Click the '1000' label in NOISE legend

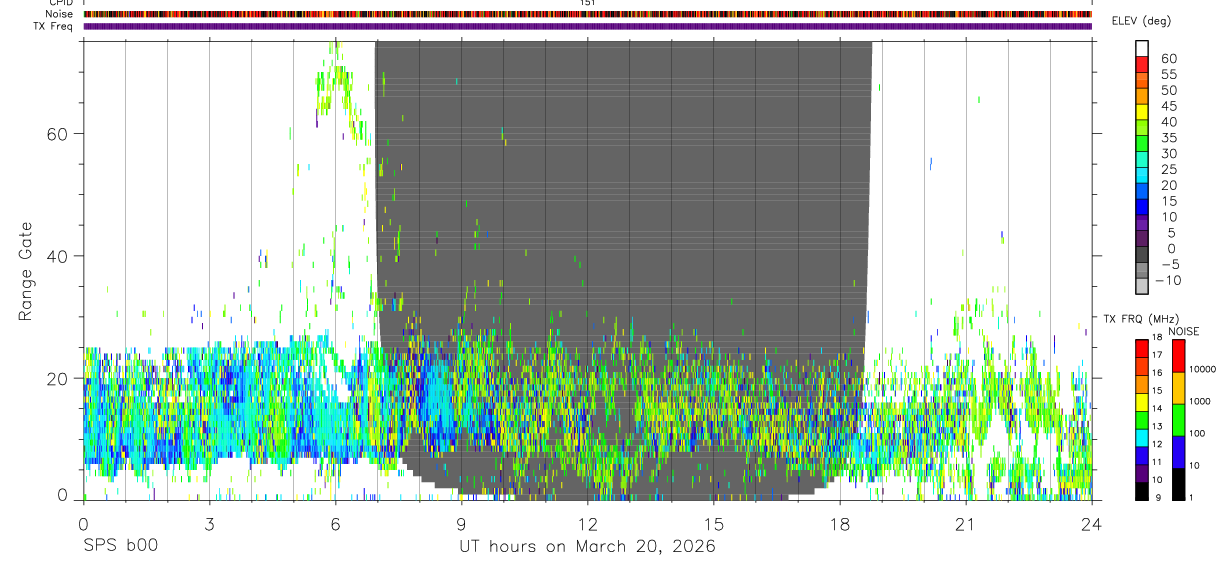coord(1200,401)
